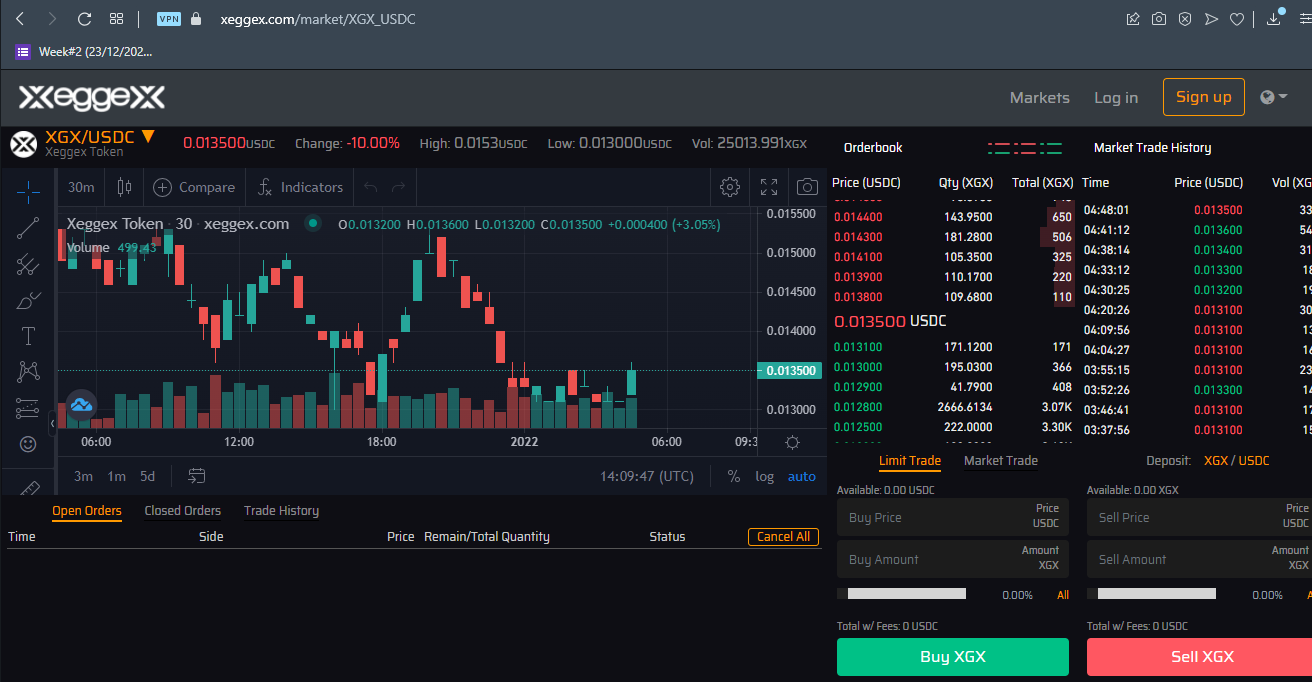
Task: Select the 0.013100 buy order row
Action: (x=952, y=347)
